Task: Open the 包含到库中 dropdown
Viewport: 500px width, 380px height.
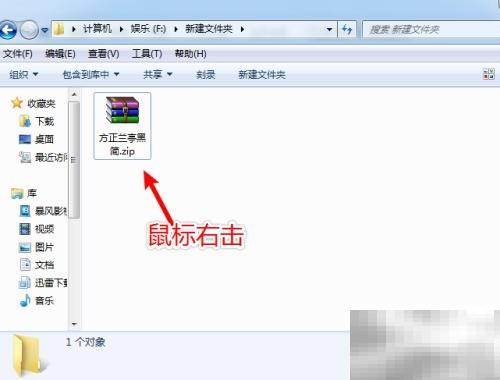Action: pos(91,74)
